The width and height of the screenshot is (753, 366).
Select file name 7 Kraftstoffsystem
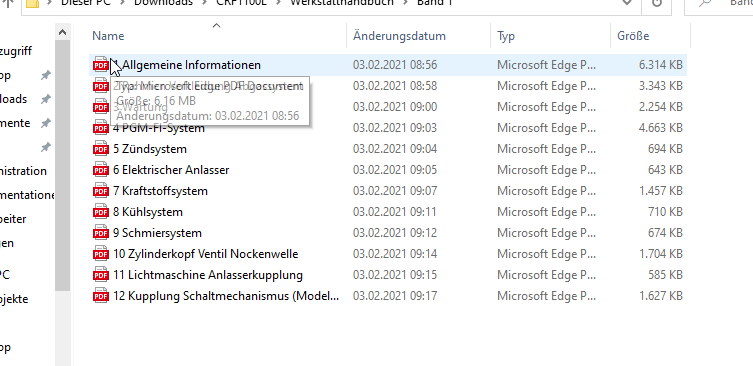[160, 191]
